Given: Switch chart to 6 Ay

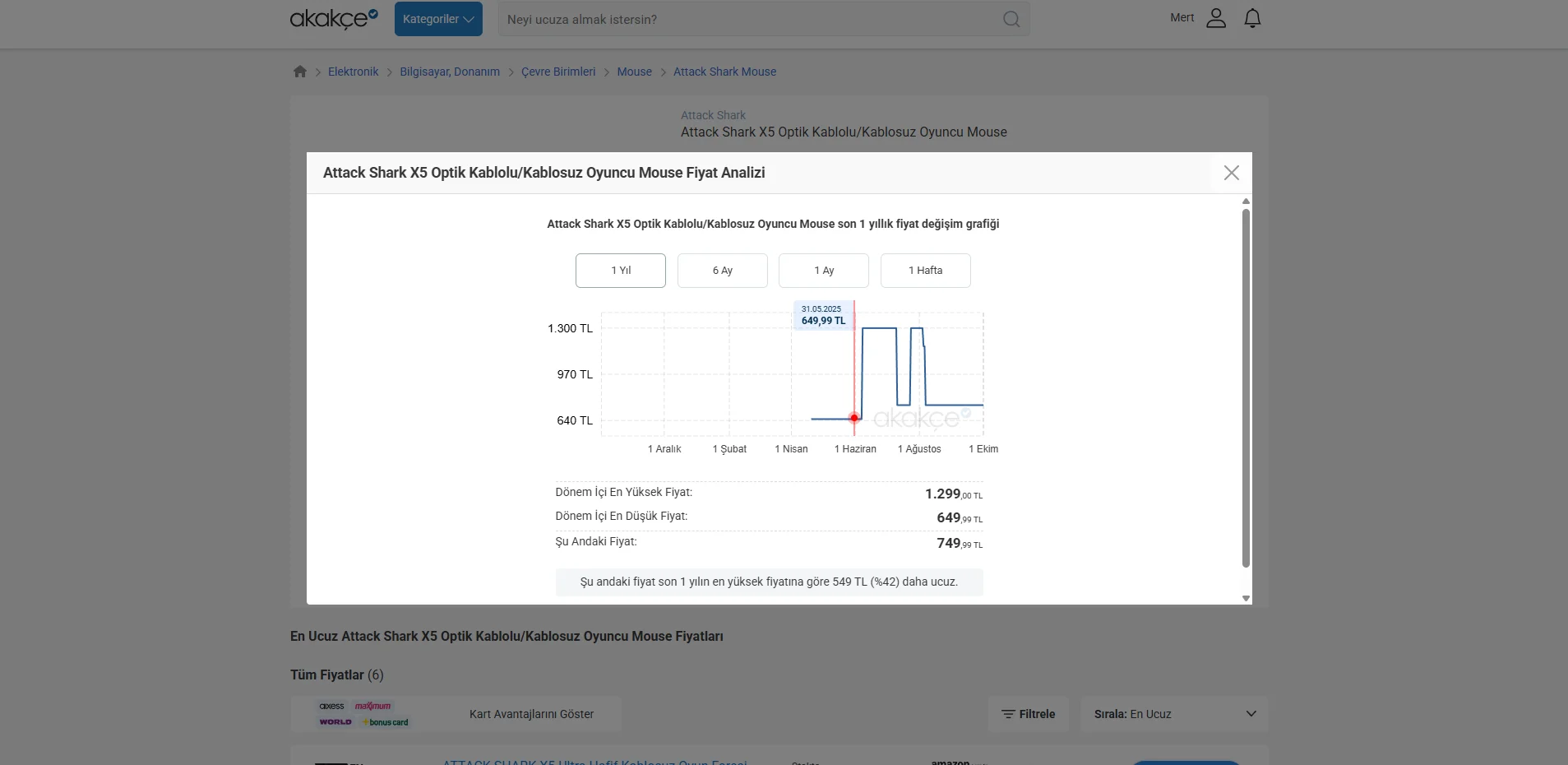Looking at the screenshot, I should coord(722,271).
